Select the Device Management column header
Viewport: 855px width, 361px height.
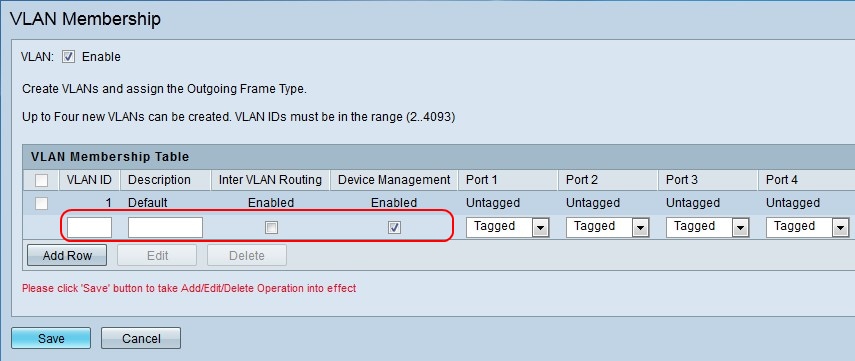coord(394,180)
